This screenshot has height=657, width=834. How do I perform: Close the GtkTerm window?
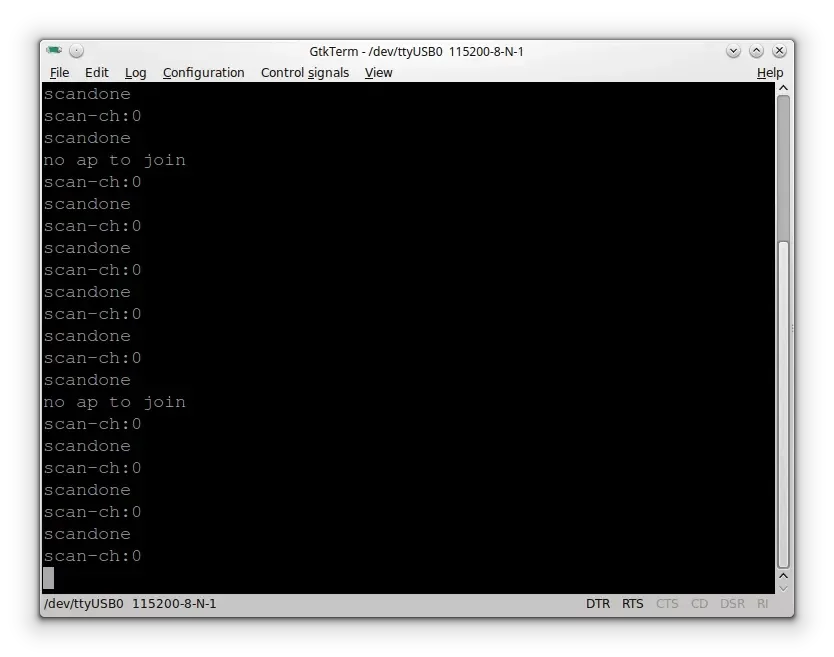[779, 51]
